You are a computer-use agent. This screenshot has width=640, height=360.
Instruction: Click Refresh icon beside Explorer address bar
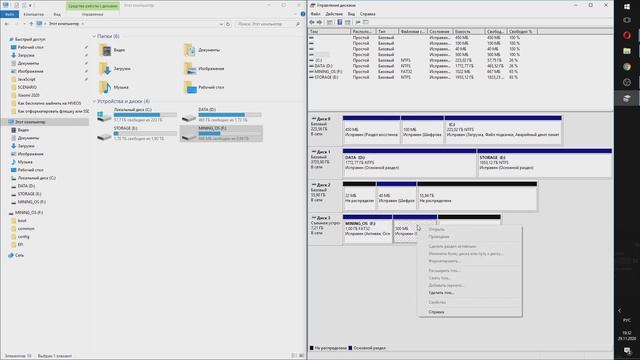coord(228,24)
